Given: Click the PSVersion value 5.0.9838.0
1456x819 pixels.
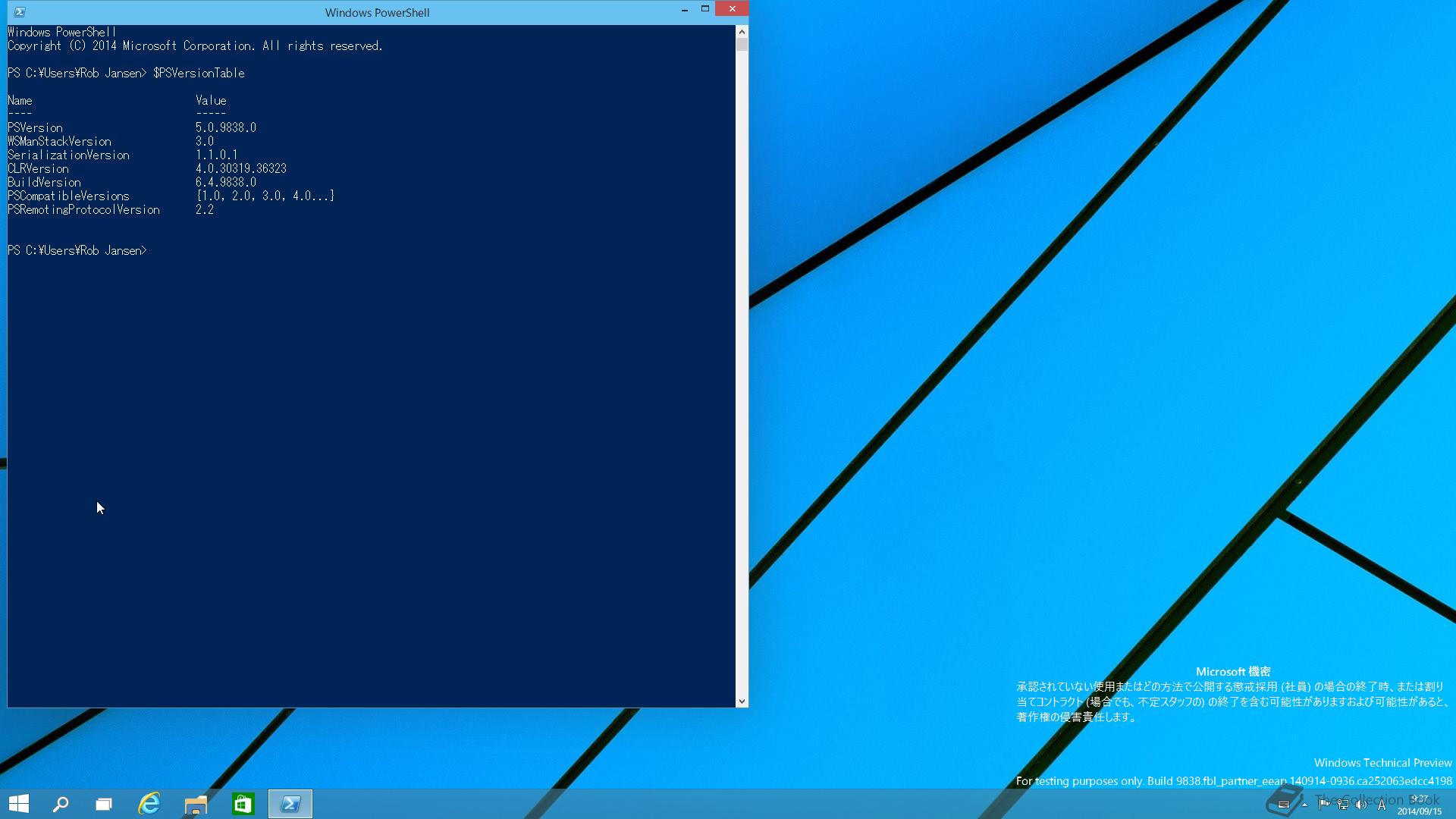Looking at the screenshot, I should (226, 127).
